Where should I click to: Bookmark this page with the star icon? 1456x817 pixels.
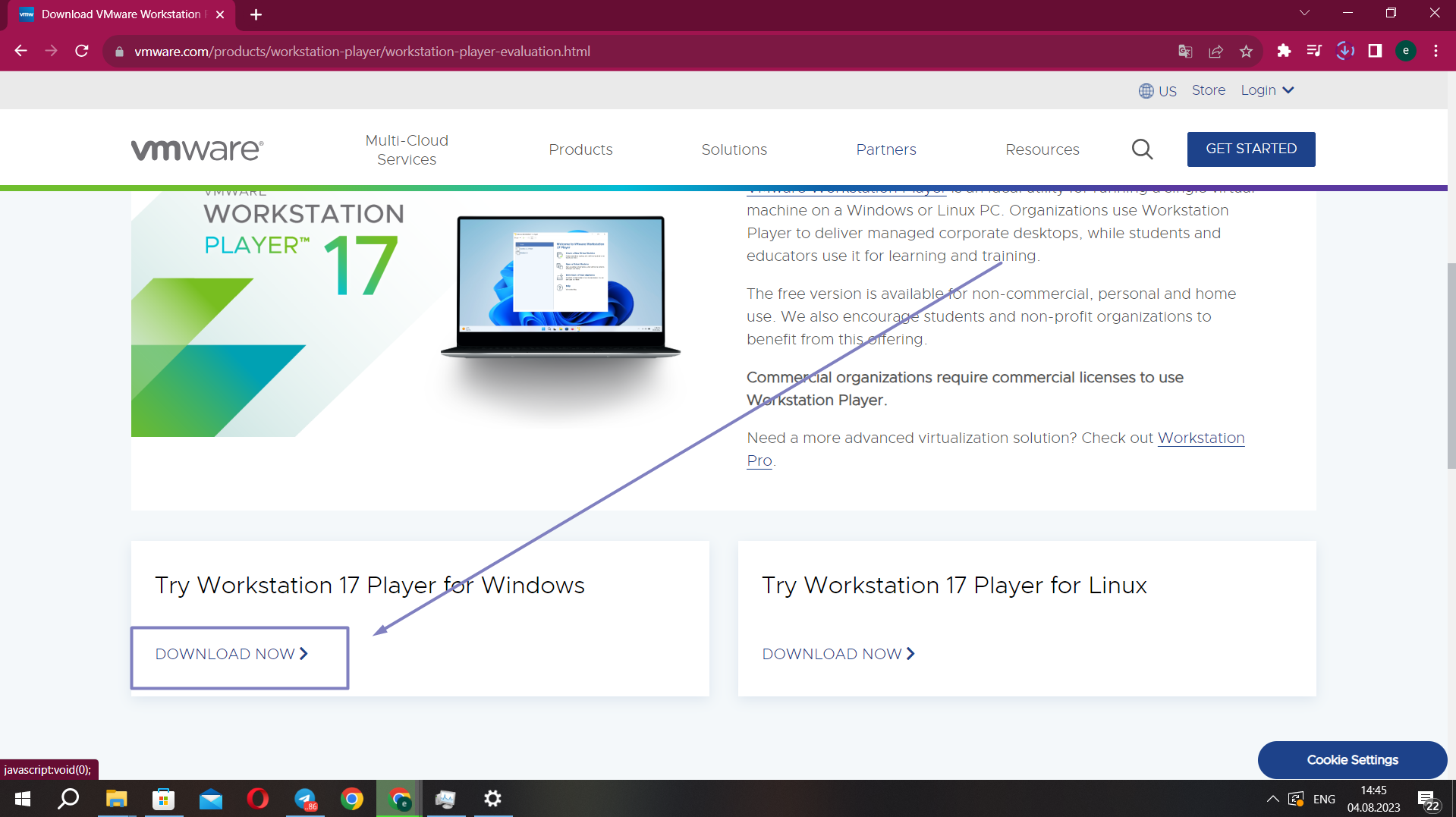[1246, 51]
